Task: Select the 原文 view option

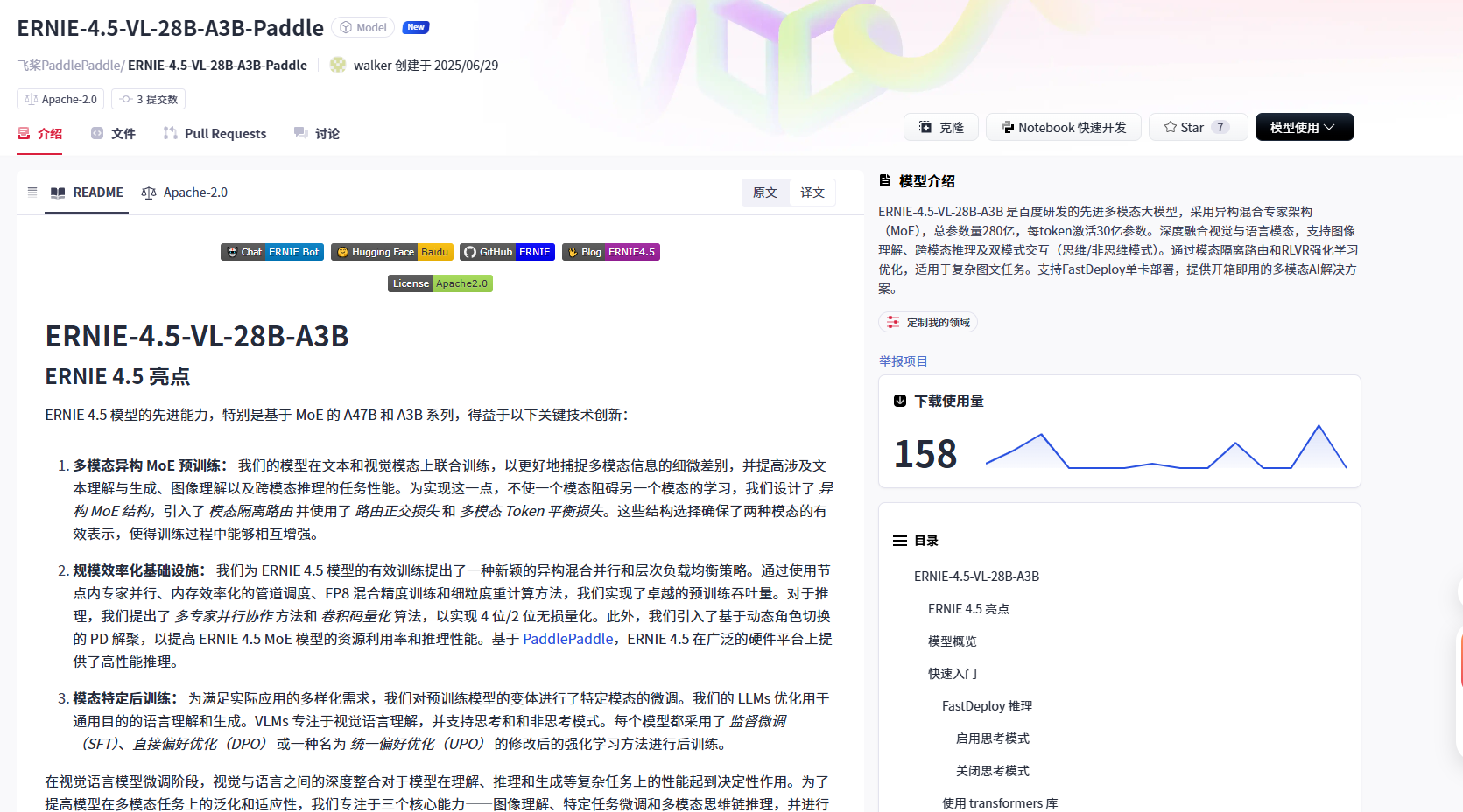Action: 765,192
